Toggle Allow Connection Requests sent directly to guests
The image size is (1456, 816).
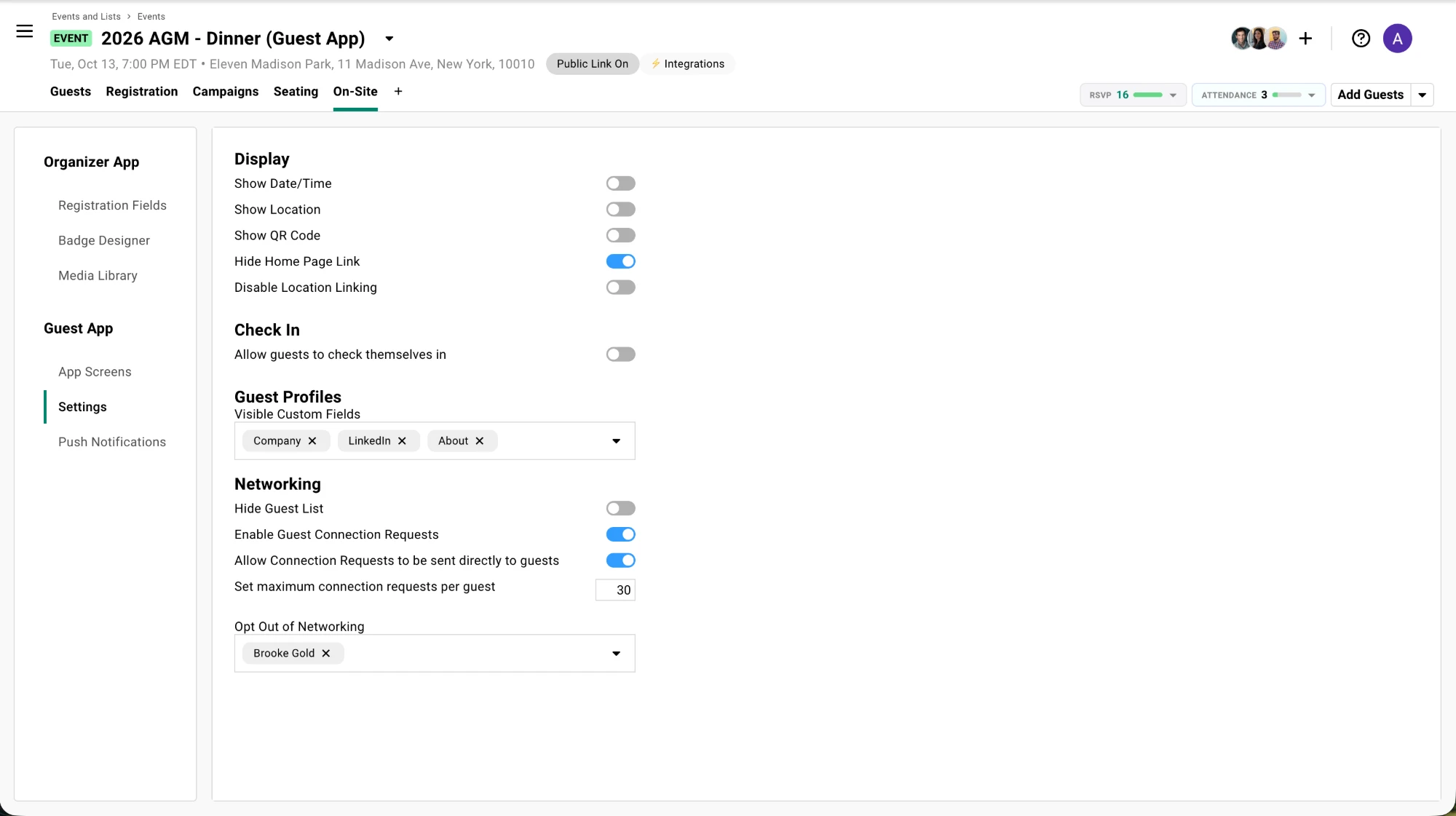point(620,560)
